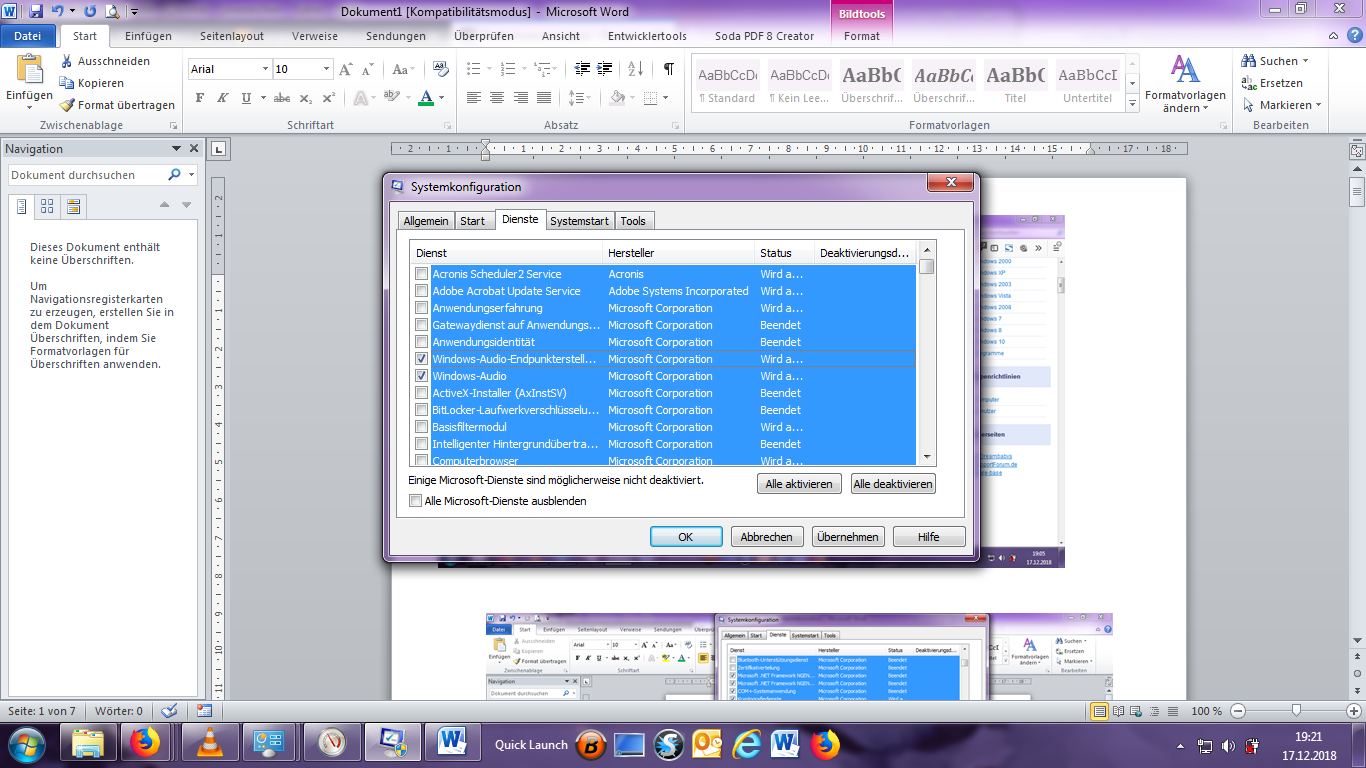Open the Tools tab in Systemkonfiguration
This screenshot has height=768, width=1366.
[x=633, y=221]
